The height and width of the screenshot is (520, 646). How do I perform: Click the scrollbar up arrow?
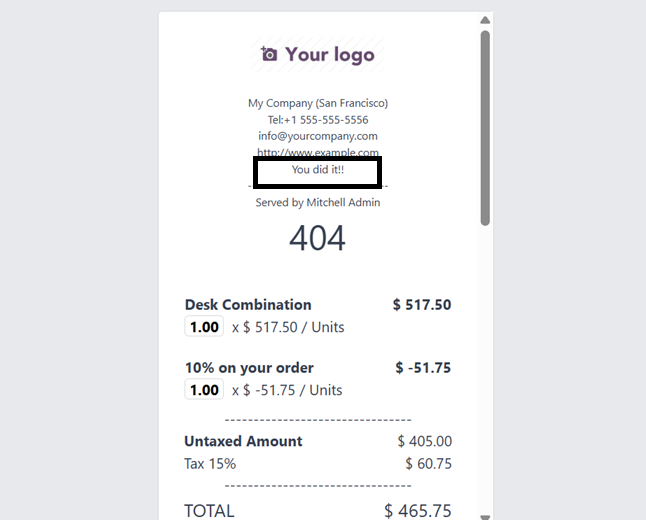(x=485, y=20)
